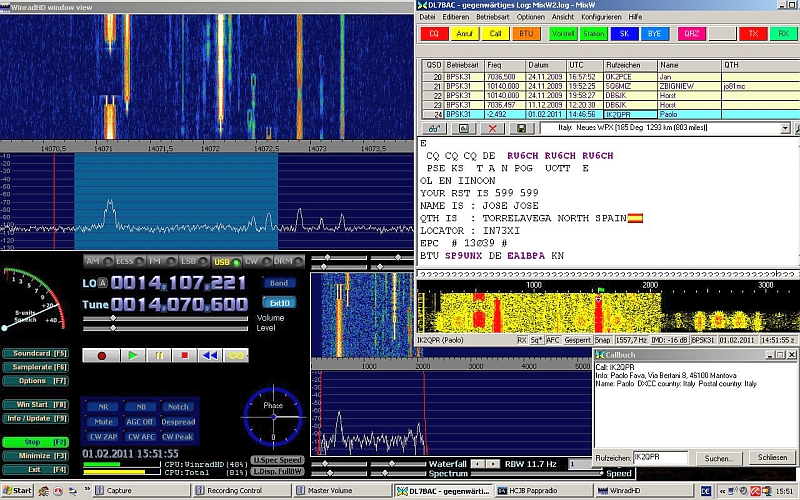Open the Datei menu in MixW

[427, 17]
